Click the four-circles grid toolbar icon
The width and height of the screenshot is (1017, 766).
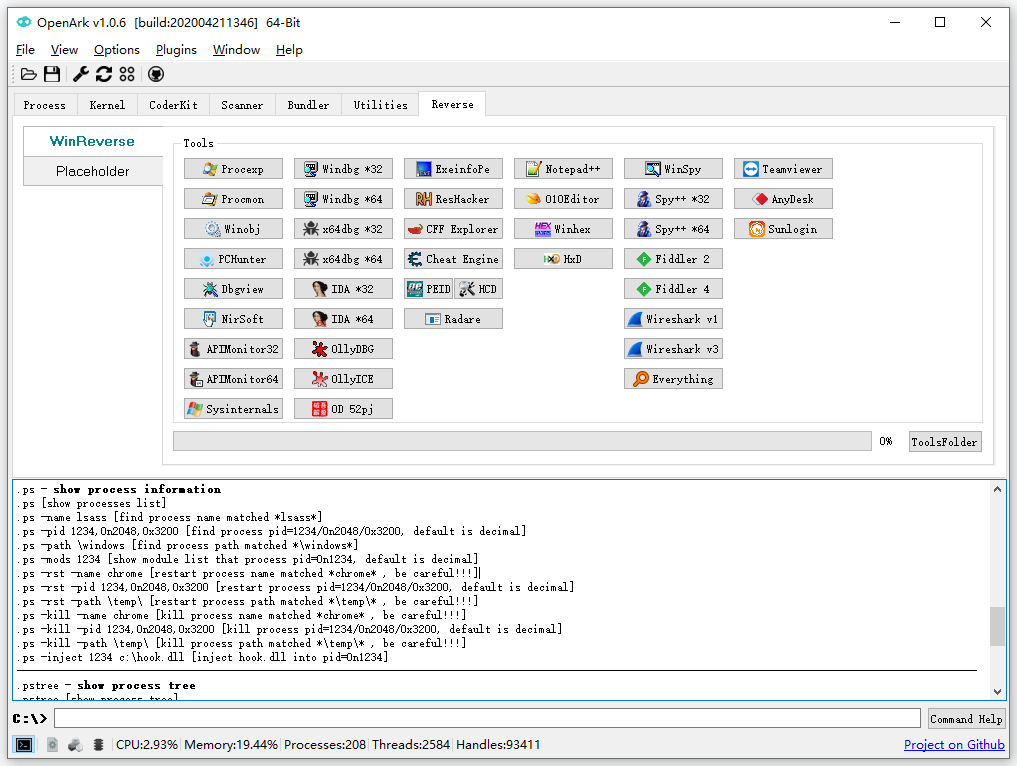pyautogui.click(x=127, y=75)
